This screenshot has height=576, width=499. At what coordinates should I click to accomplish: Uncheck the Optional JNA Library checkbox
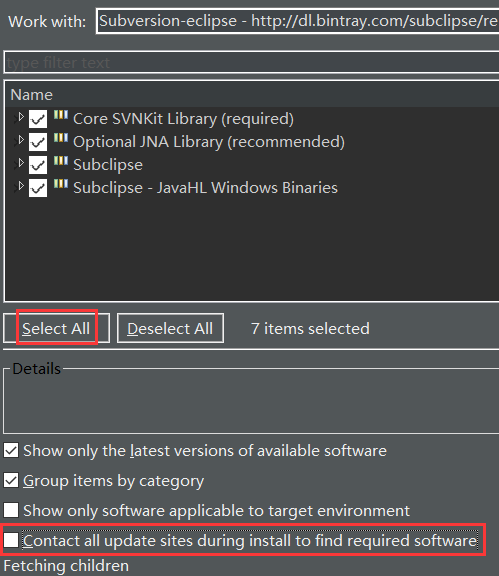(38, 142)
